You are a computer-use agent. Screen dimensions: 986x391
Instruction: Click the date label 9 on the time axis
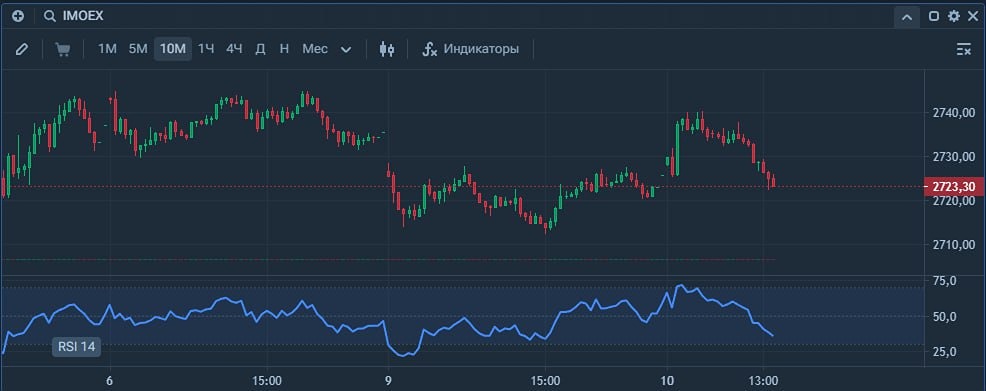coord(389,381)
